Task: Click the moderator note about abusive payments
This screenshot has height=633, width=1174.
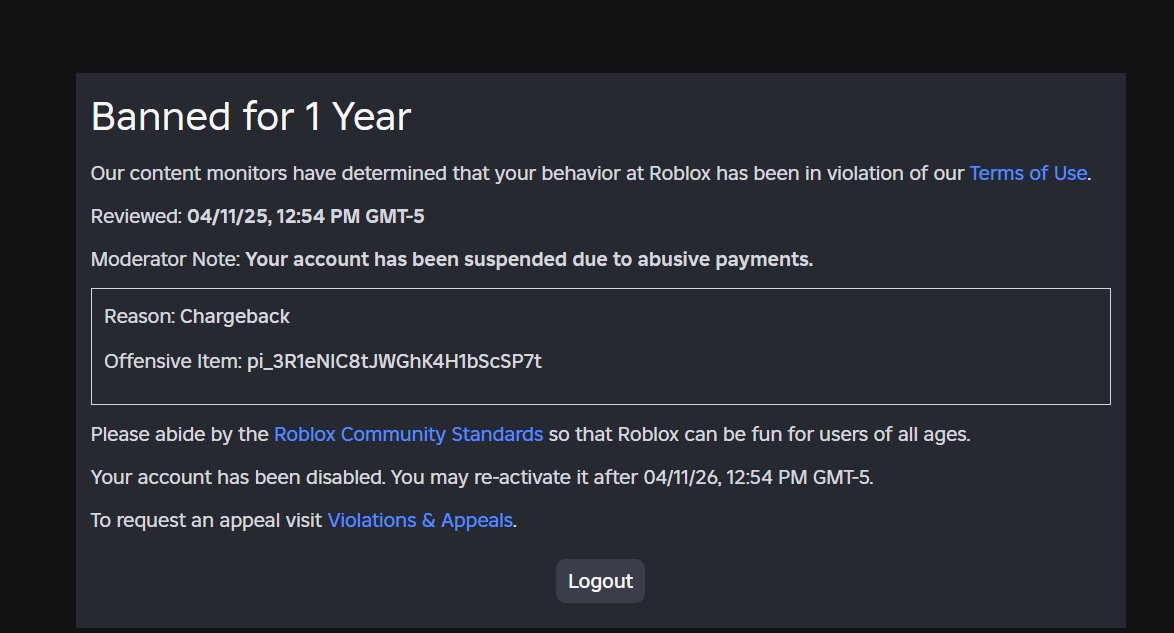Action: [x=529, y=259]
